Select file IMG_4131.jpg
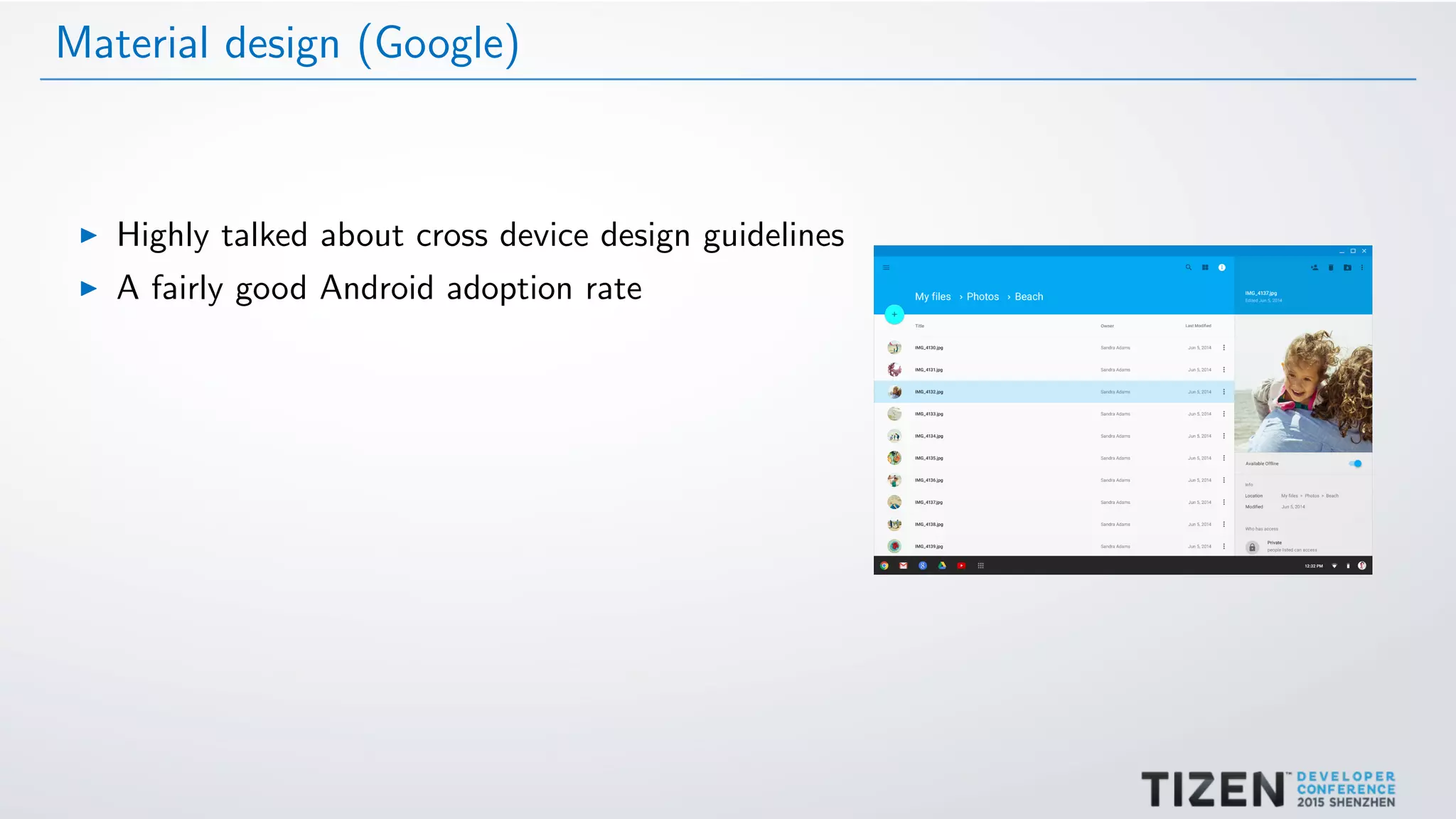The width and height of the screenshot is (1456, 819). click(1054, 370)
